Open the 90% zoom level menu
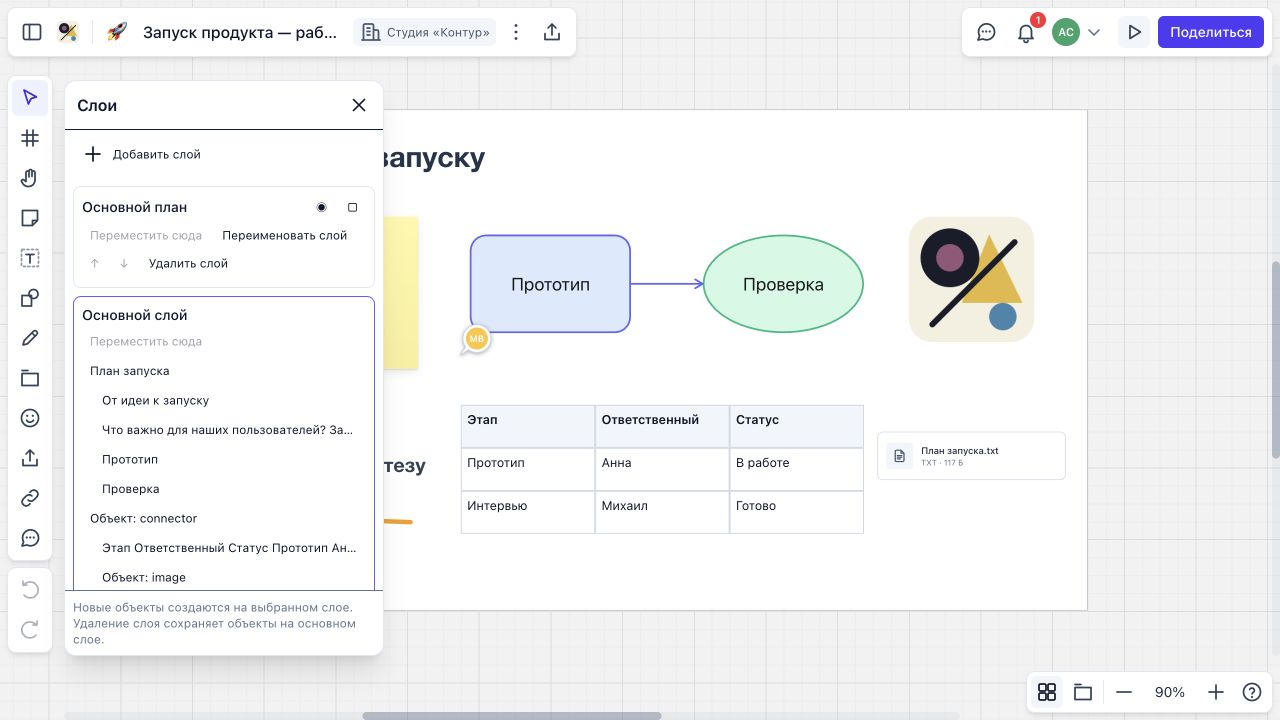 [1170, 692]
